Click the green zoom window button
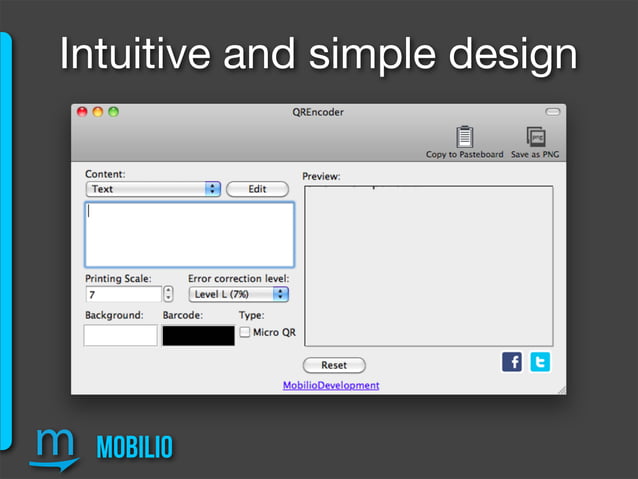The width and height of the screenshot is (638, 479). (114, 112)
